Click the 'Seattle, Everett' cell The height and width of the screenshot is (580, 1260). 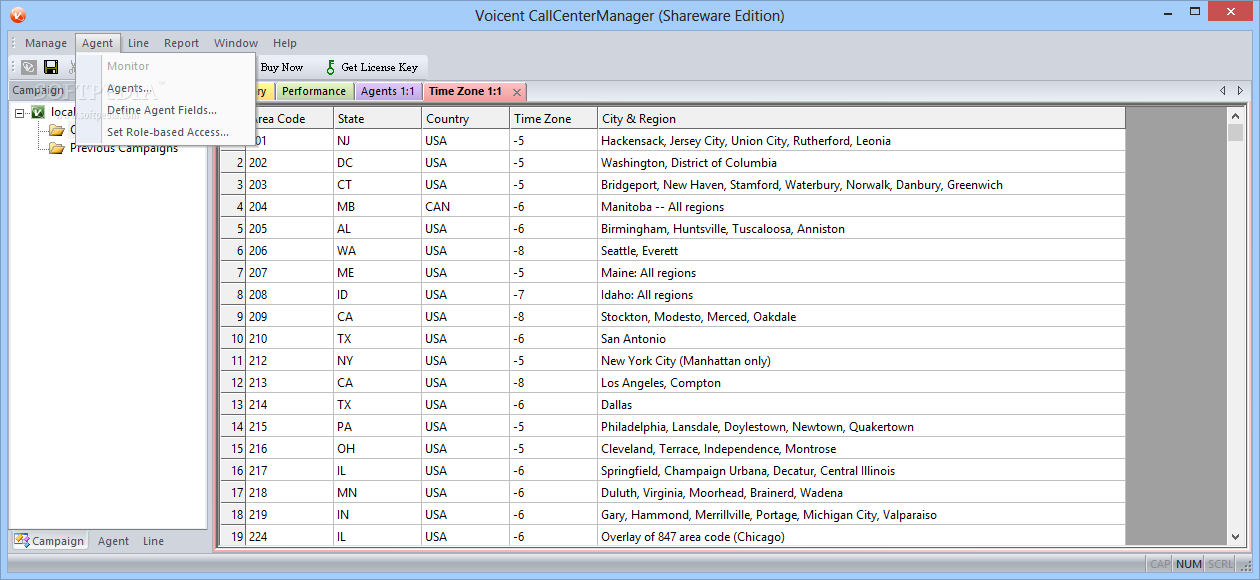[861, 251]
